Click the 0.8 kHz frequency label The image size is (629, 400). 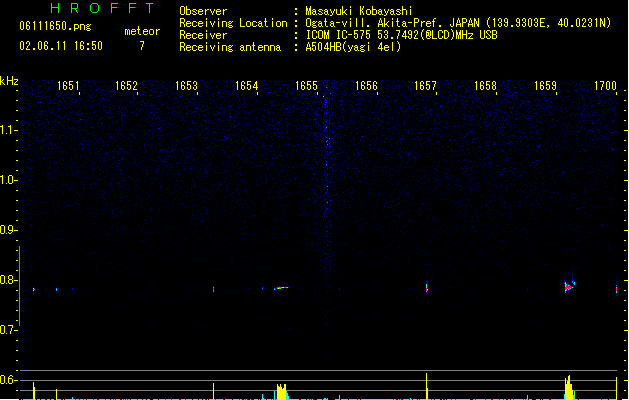point(8,280)
